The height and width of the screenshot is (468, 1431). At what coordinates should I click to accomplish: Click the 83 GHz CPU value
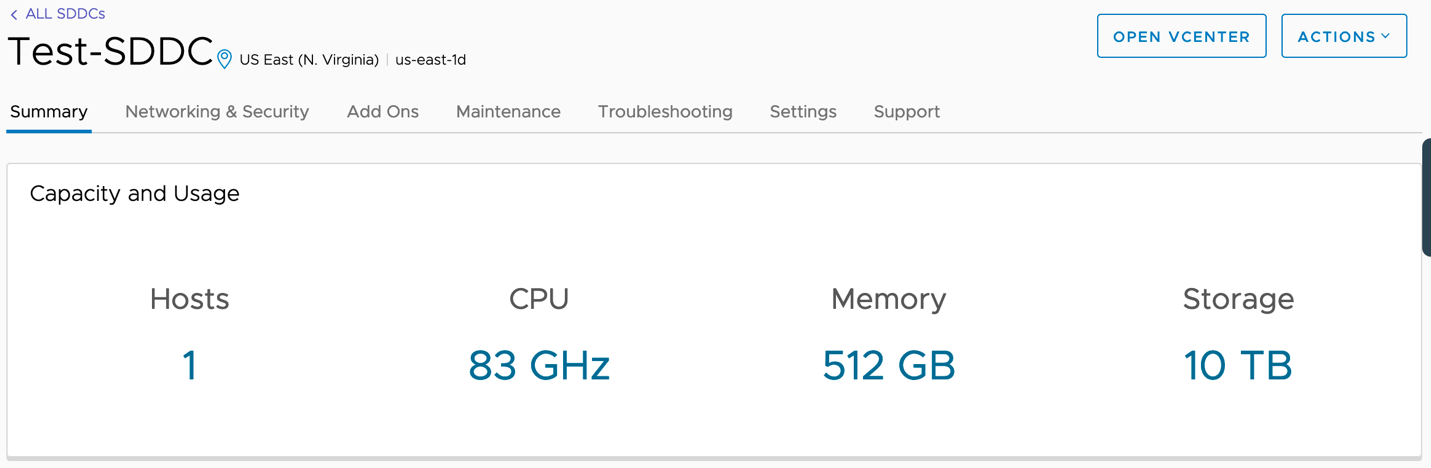tap(539, 366)
